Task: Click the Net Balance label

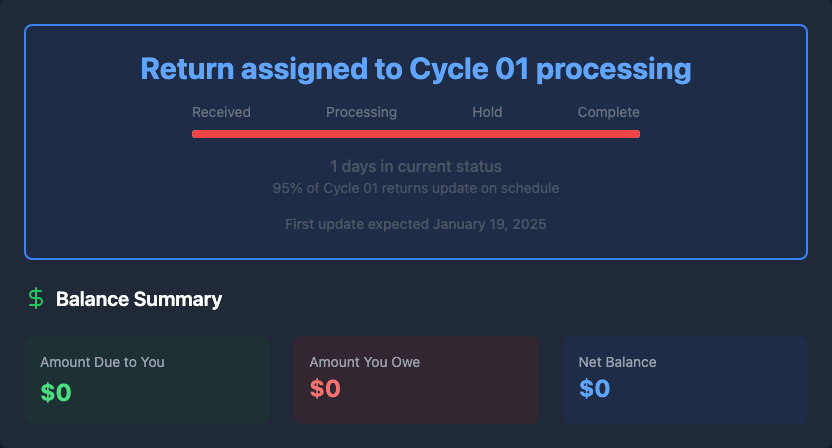Action: [617, 362]
